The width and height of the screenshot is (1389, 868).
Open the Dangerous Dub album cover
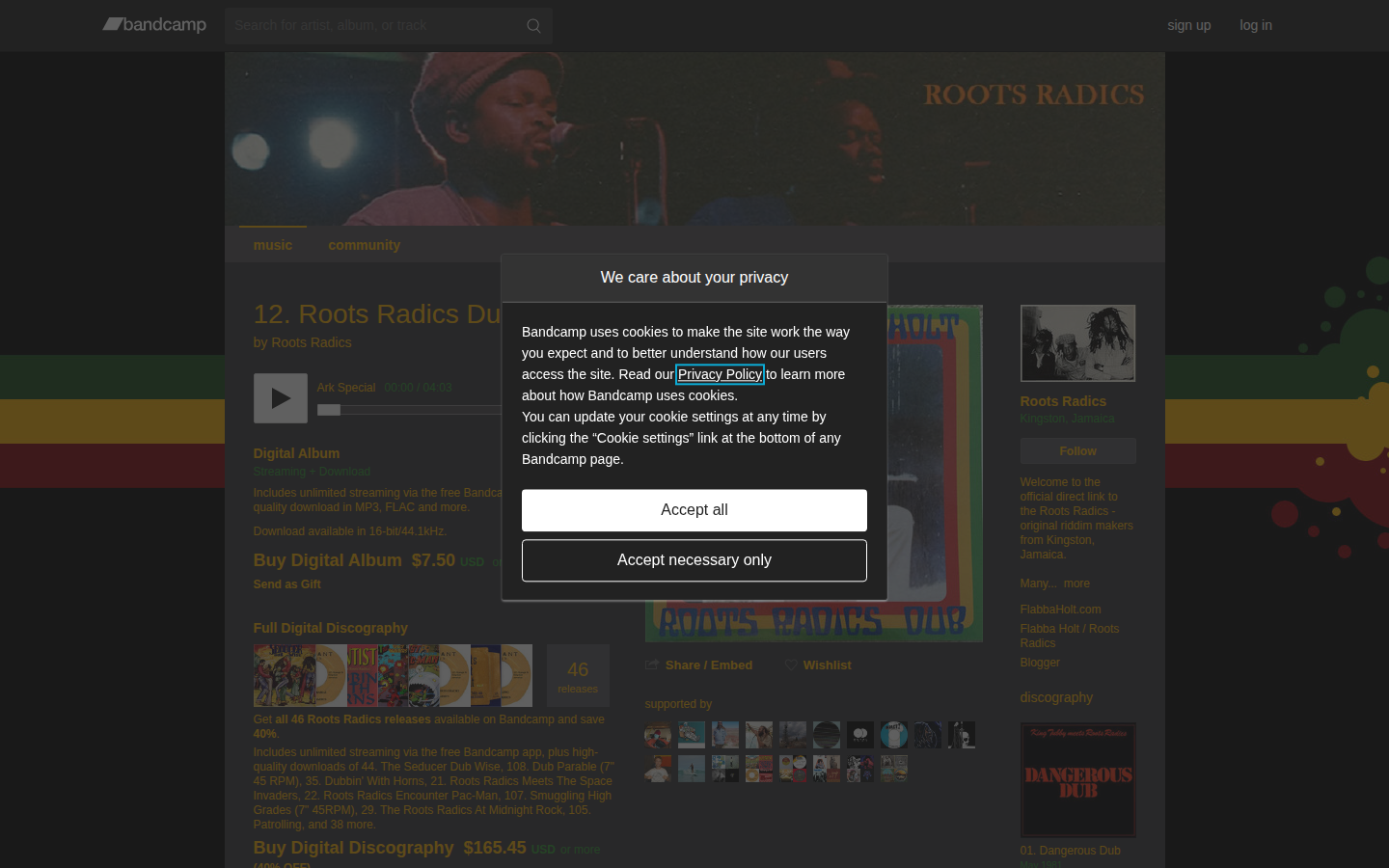click(1077, 780)
